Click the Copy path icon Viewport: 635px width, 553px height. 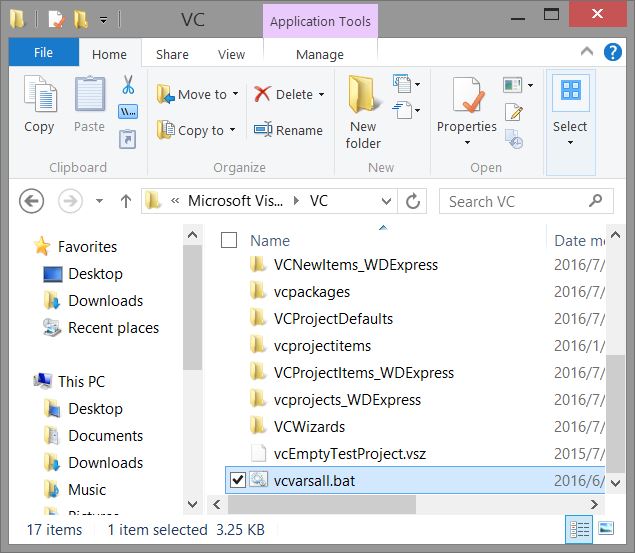128,112
